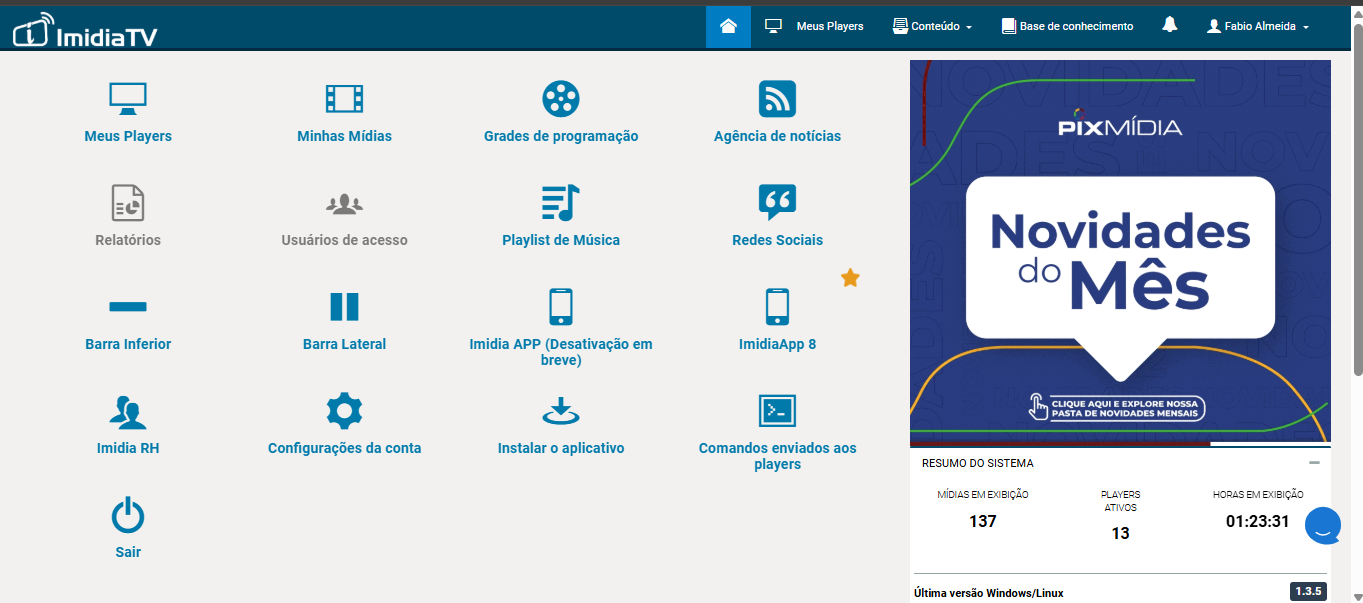Click the 'Clique aqui e explore' banner button
This screenshot has height=603, width=1363.
(x=1117, y=407)
